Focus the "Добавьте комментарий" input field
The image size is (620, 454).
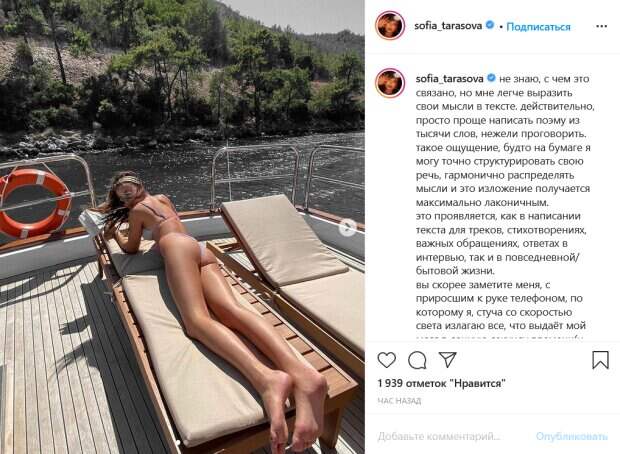(439, 436)
